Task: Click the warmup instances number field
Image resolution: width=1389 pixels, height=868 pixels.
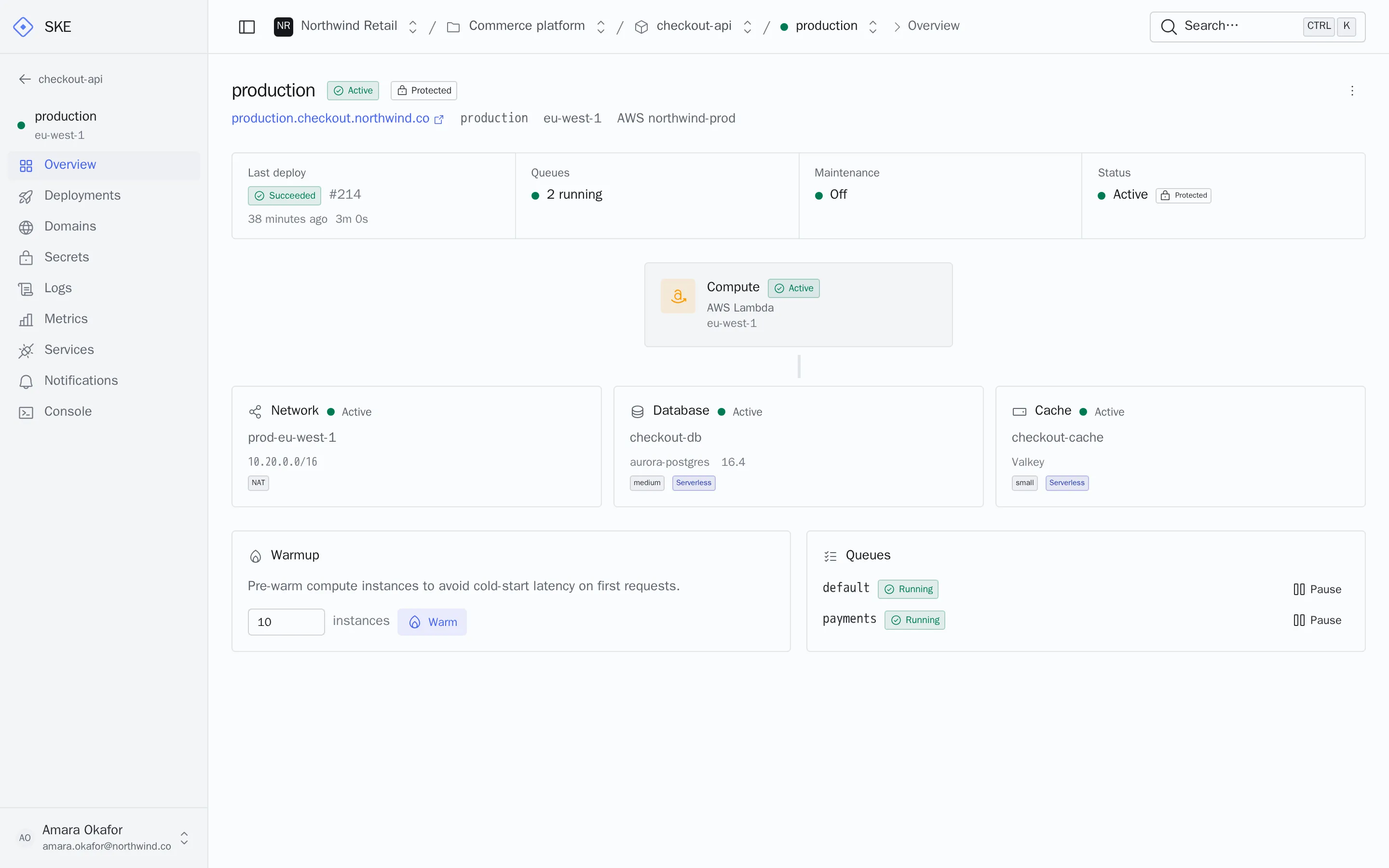Action: pos(286,622)
